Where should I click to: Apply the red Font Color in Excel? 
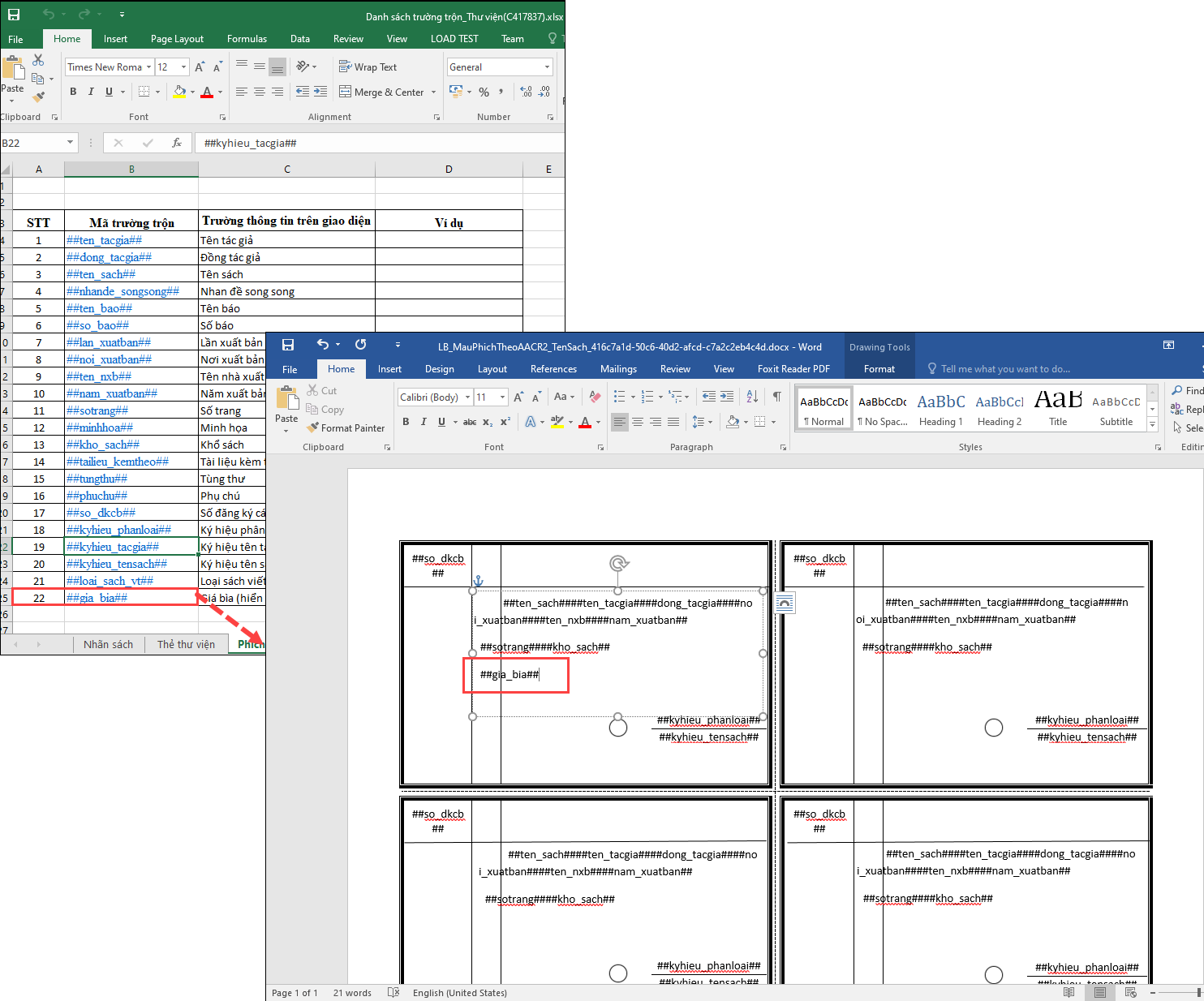[207, 92]
